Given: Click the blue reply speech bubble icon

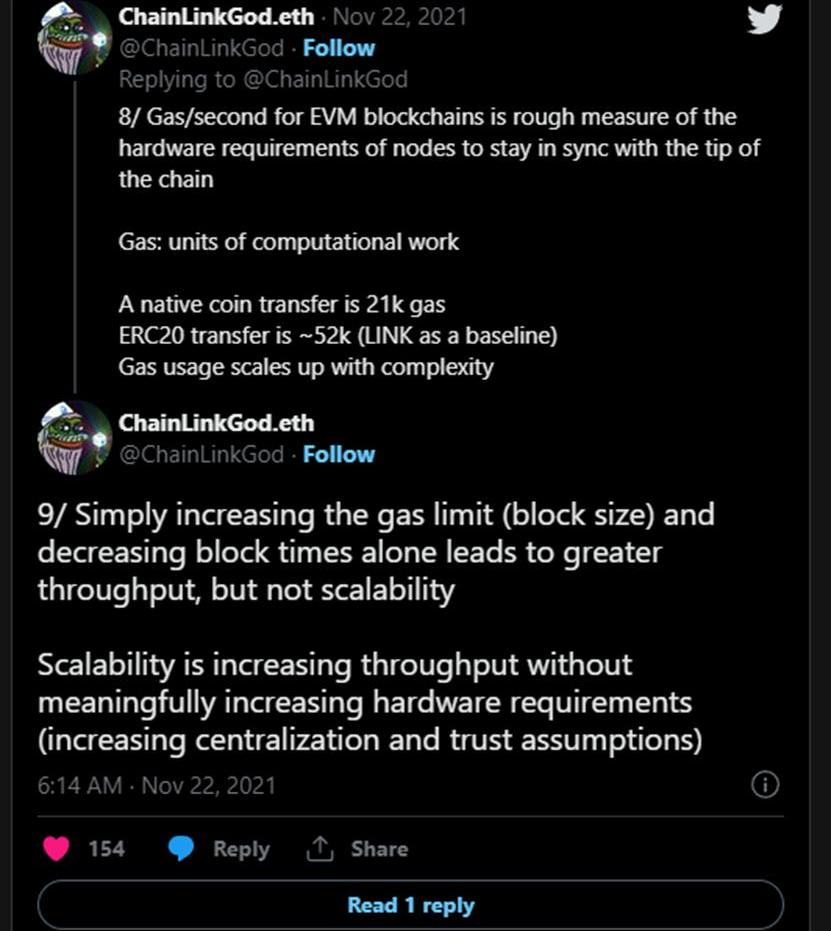Looking at the screenshot, I should click(x=181, y=849).
